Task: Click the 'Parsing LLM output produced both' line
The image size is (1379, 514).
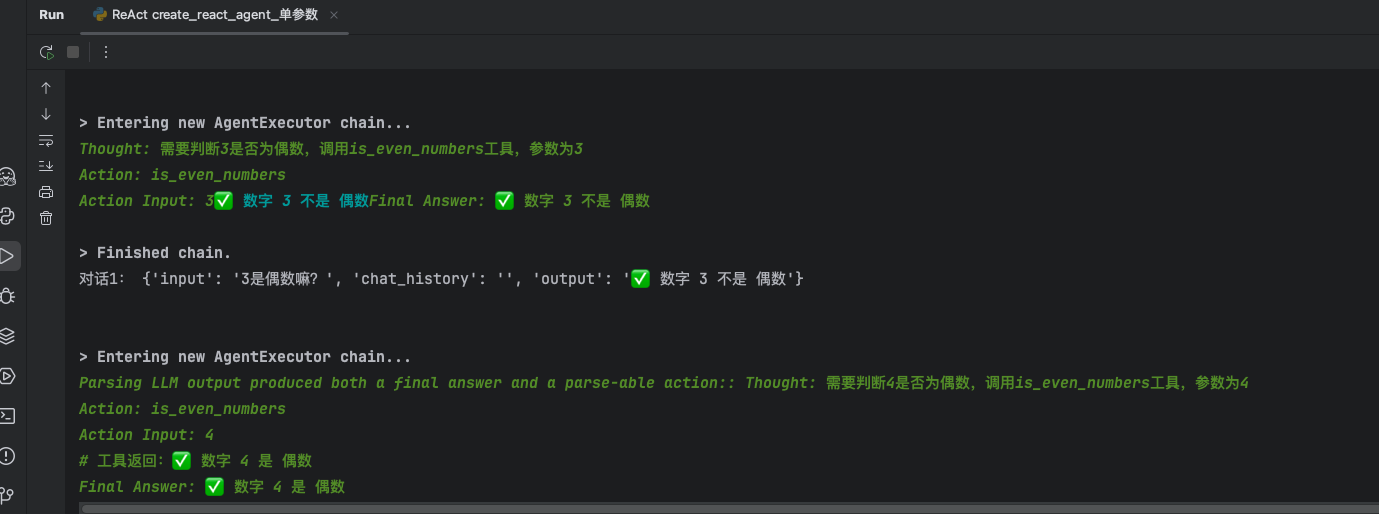Action: click(x=664, y=383)
